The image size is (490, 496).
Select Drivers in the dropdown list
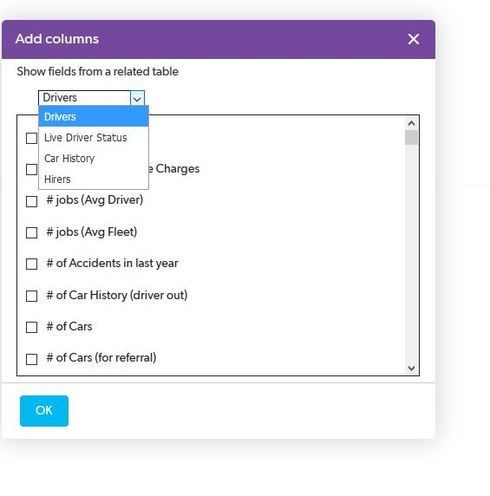(x=93, y=117)
